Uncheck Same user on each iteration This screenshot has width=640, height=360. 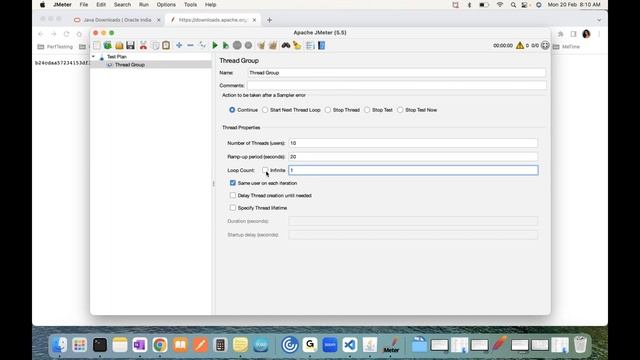point(233,183)
